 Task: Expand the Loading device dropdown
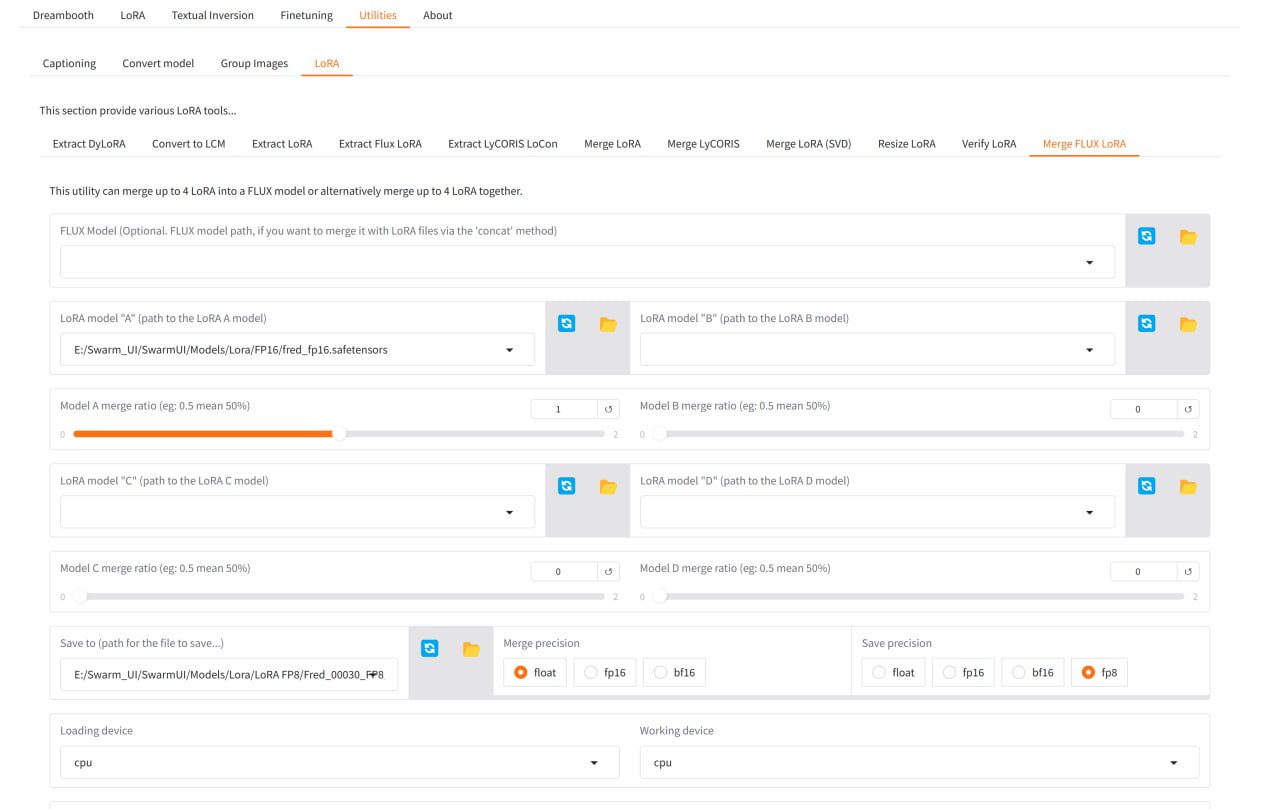coord(594,763)
